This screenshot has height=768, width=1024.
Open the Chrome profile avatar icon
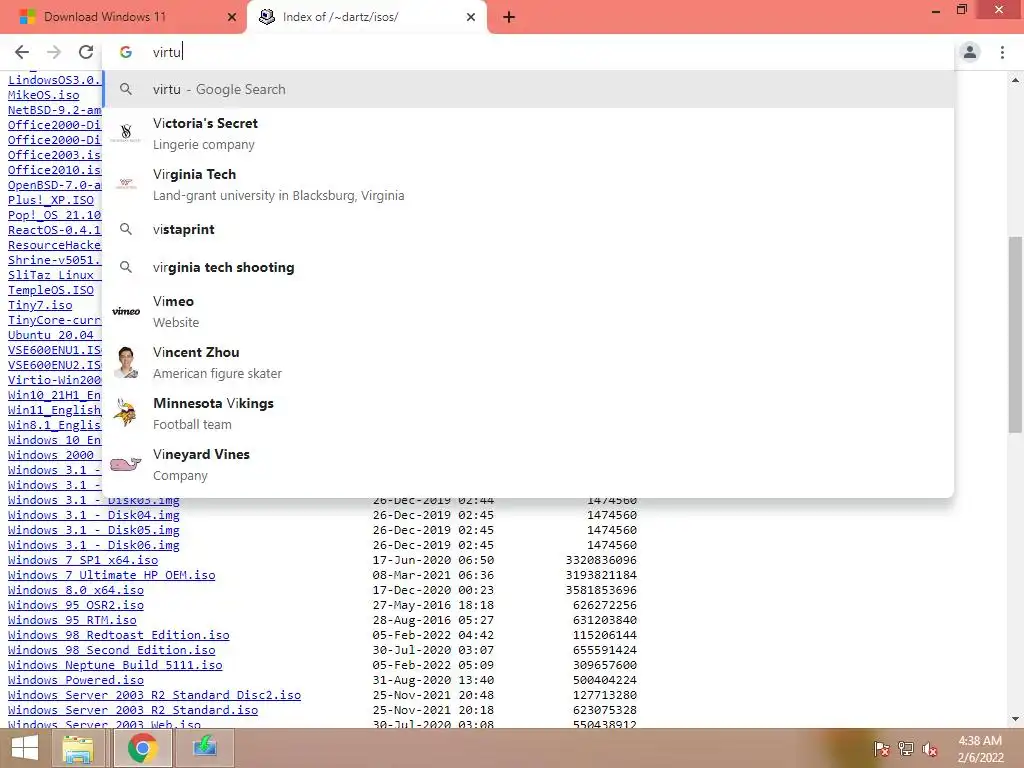pos(970,52)
